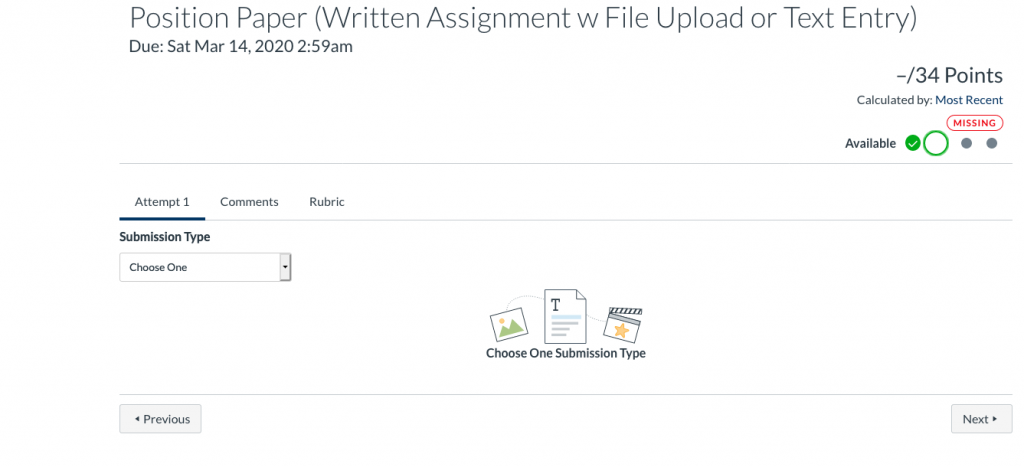1024x467 pixels.
Task: View the Rubric tab
Action: pyautogui.click(x=327, y=201)
